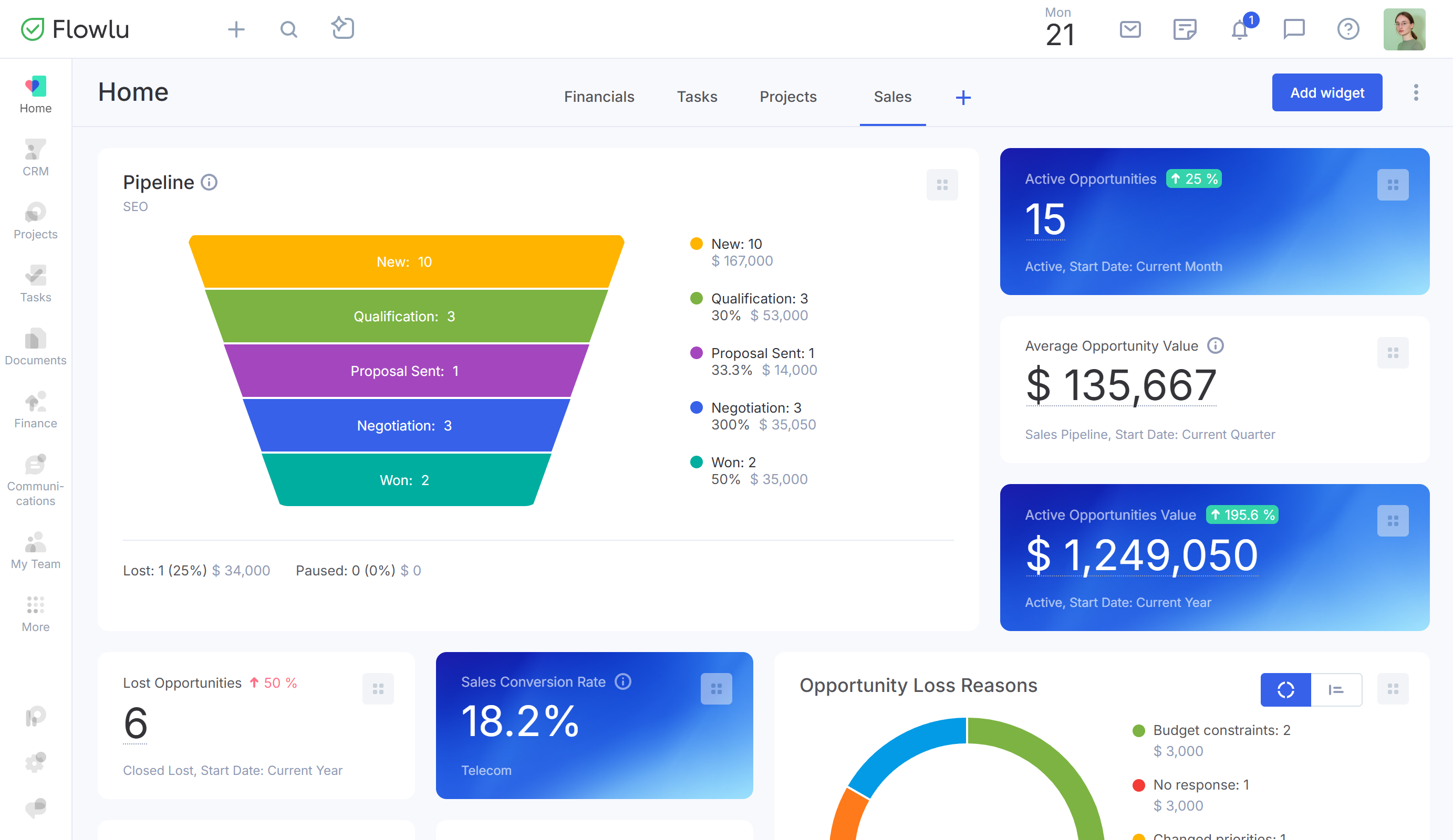The image size is (1453, 840).
Task: Click the Add widget button
Action: [1326, 92]
